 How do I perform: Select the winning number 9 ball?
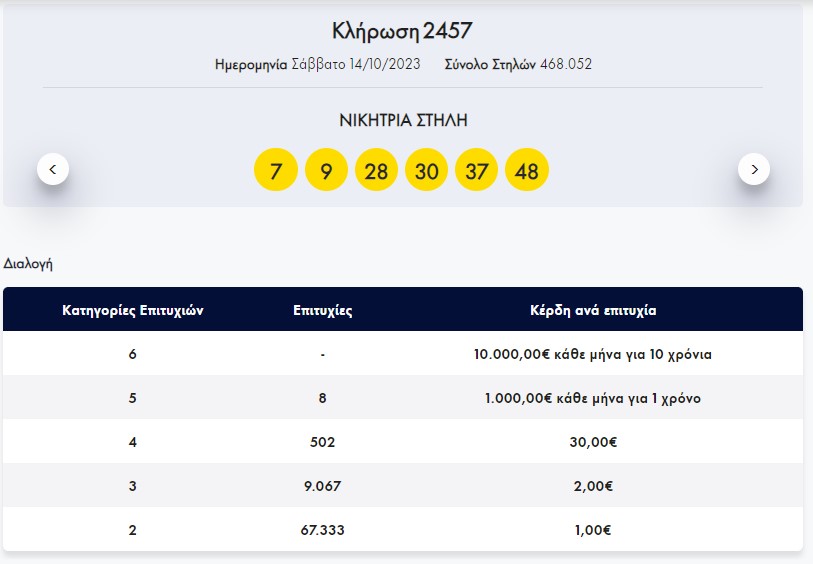coord(326,171)
